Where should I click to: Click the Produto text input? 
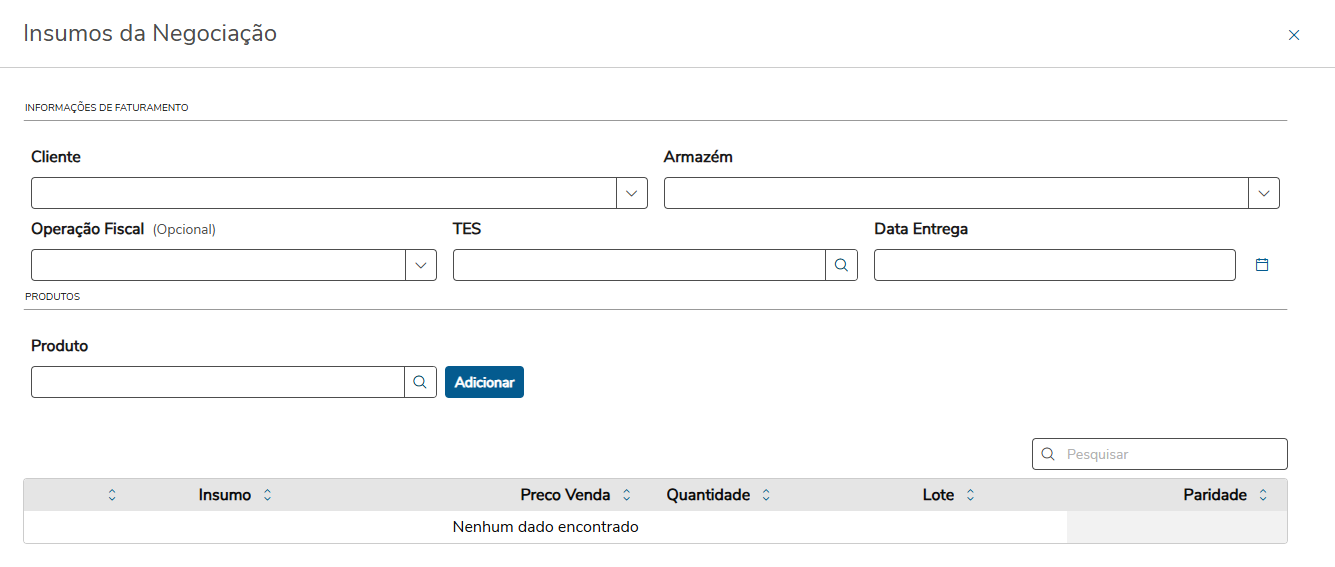click(x=217, y=382)
